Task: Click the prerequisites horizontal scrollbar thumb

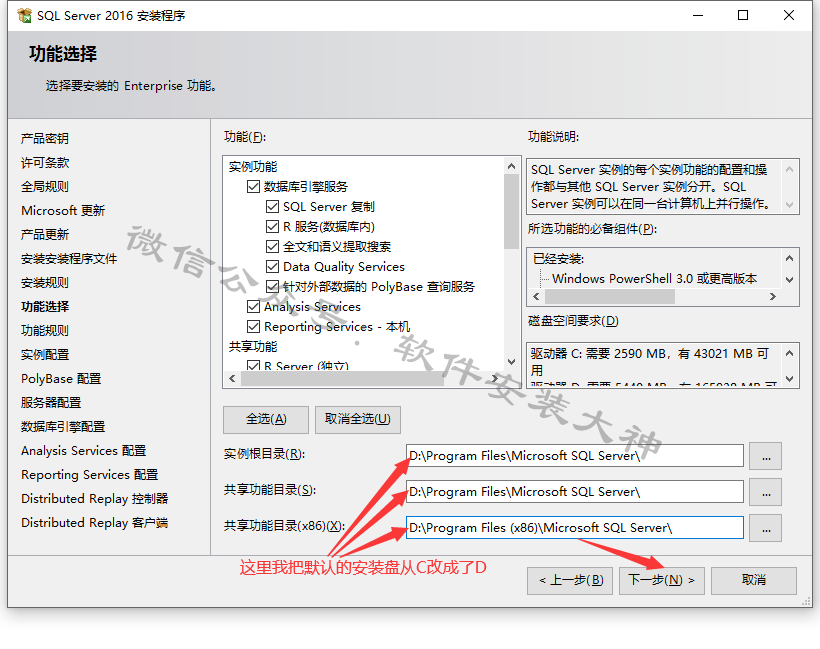Action: [x=610, y=297]
